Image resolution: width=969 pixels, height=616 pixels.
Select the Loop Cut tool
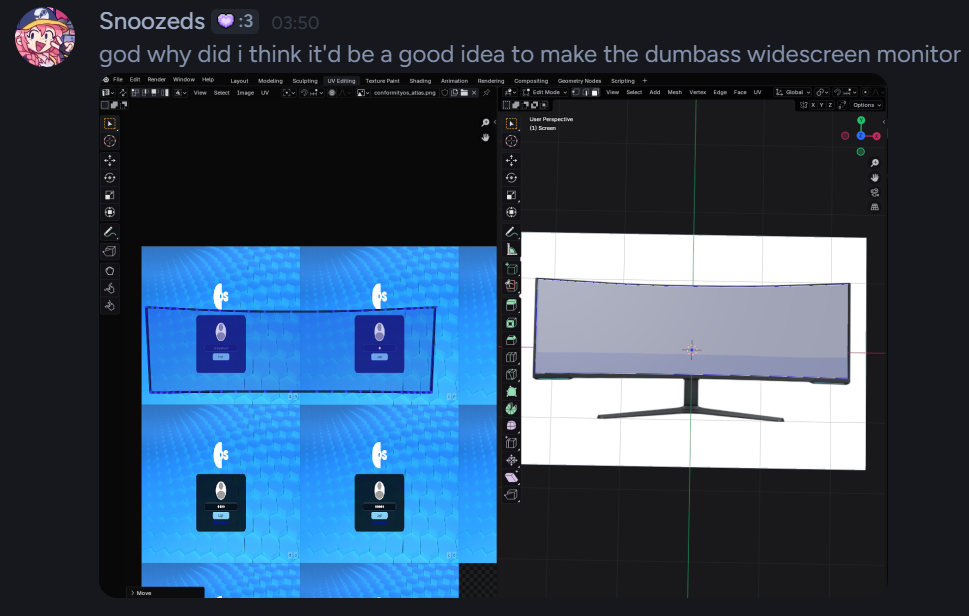click(511, 357)
